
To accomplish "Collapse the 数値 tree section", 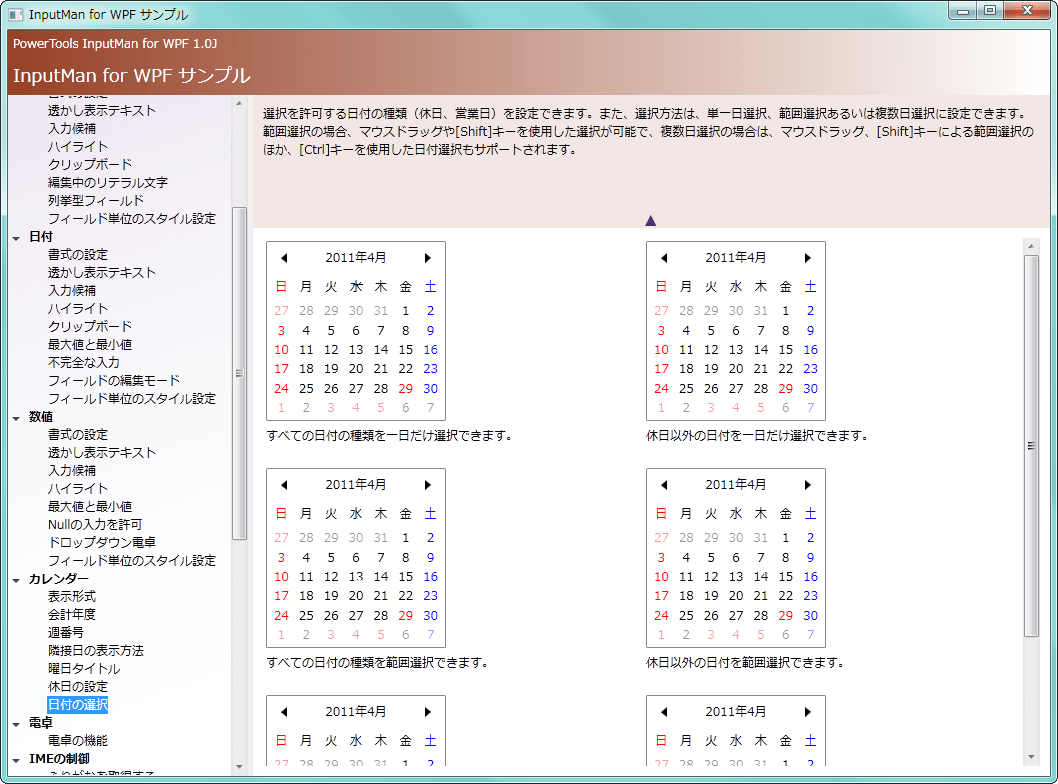I will pos(16,418).
